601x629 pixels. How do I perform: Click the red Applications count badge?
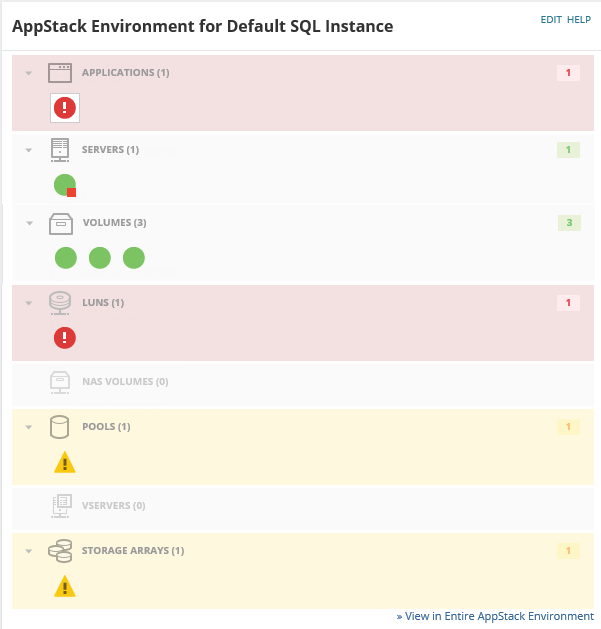click(x=568, y=73)
